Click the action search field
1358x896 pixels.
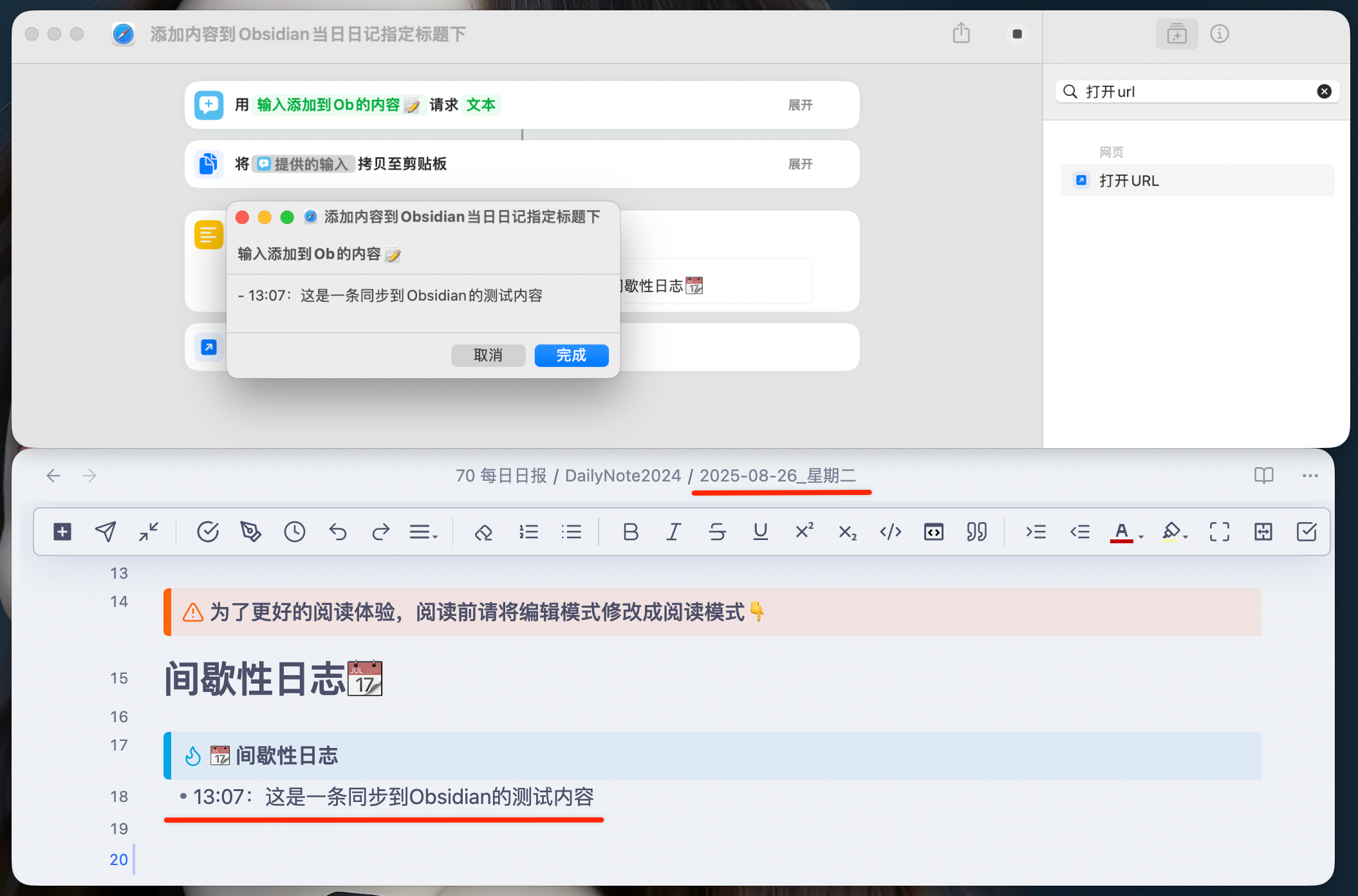[x=1196, y=91]
